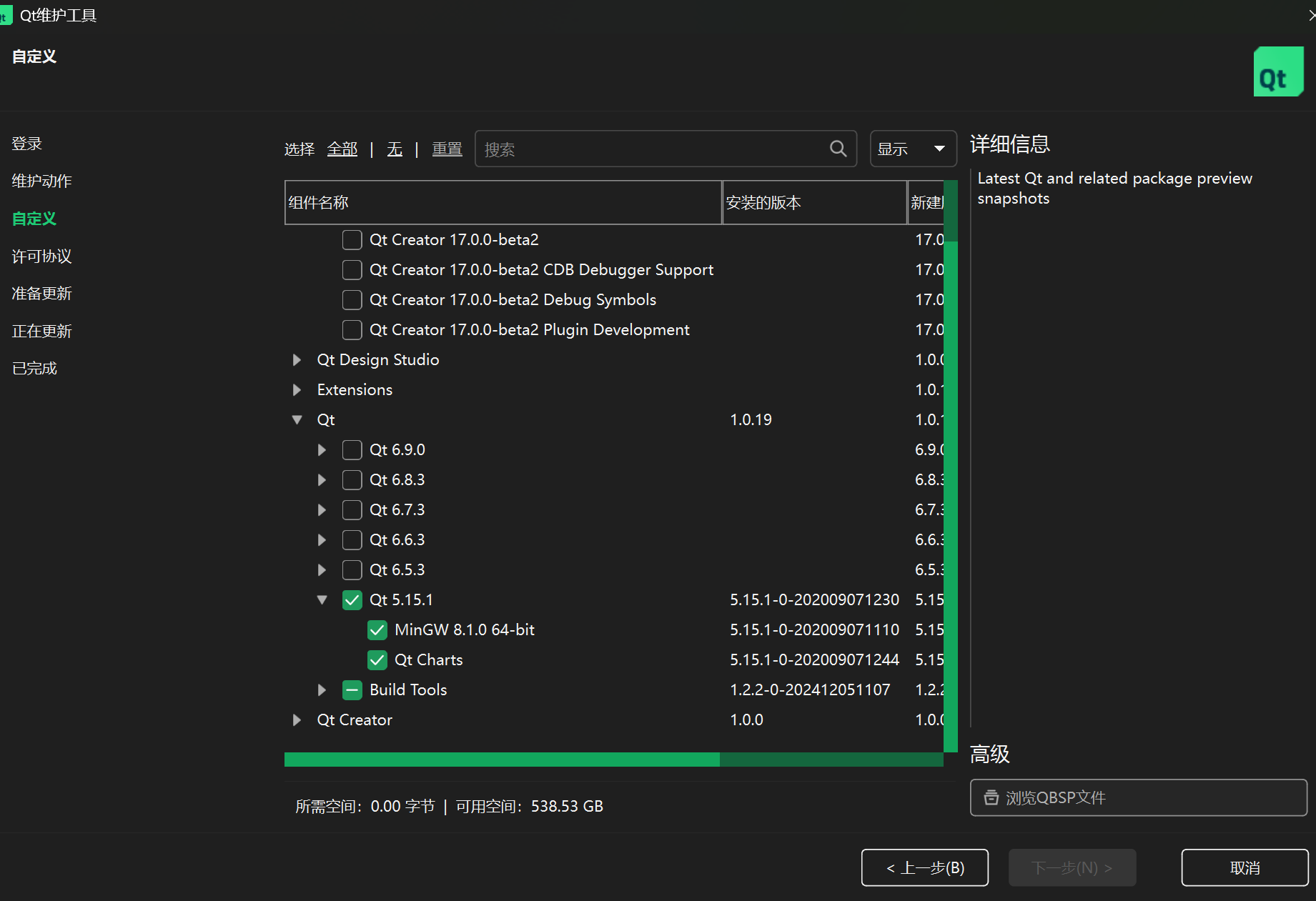Click the 重置 reset link
Image resolution: width=1316 pixels, height=901 pixels.
pyautogui.click(x=447, y=149)
